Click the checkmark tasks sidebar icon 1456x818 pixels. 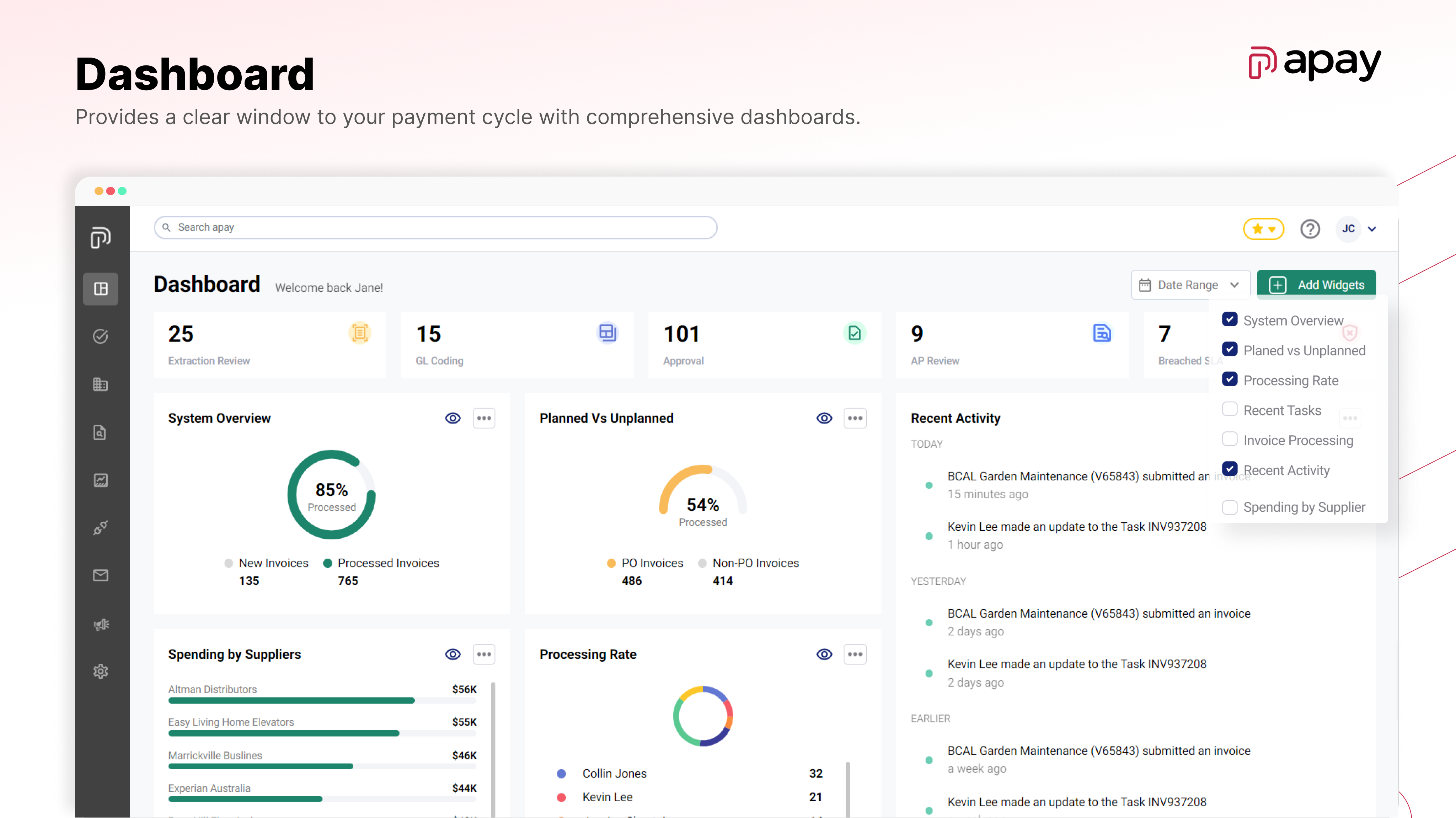pos(101,337)
